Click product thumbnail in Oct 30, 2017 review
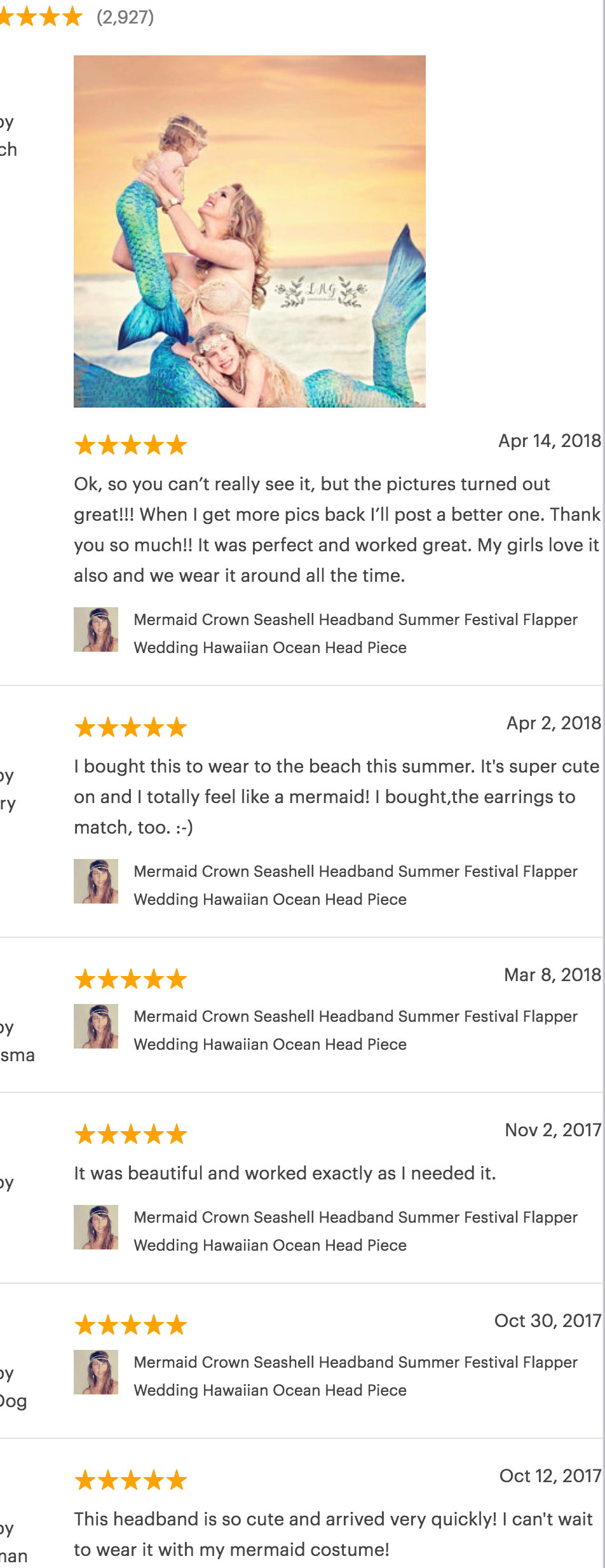The image size is (605, 1568). tap(96, 1372)
